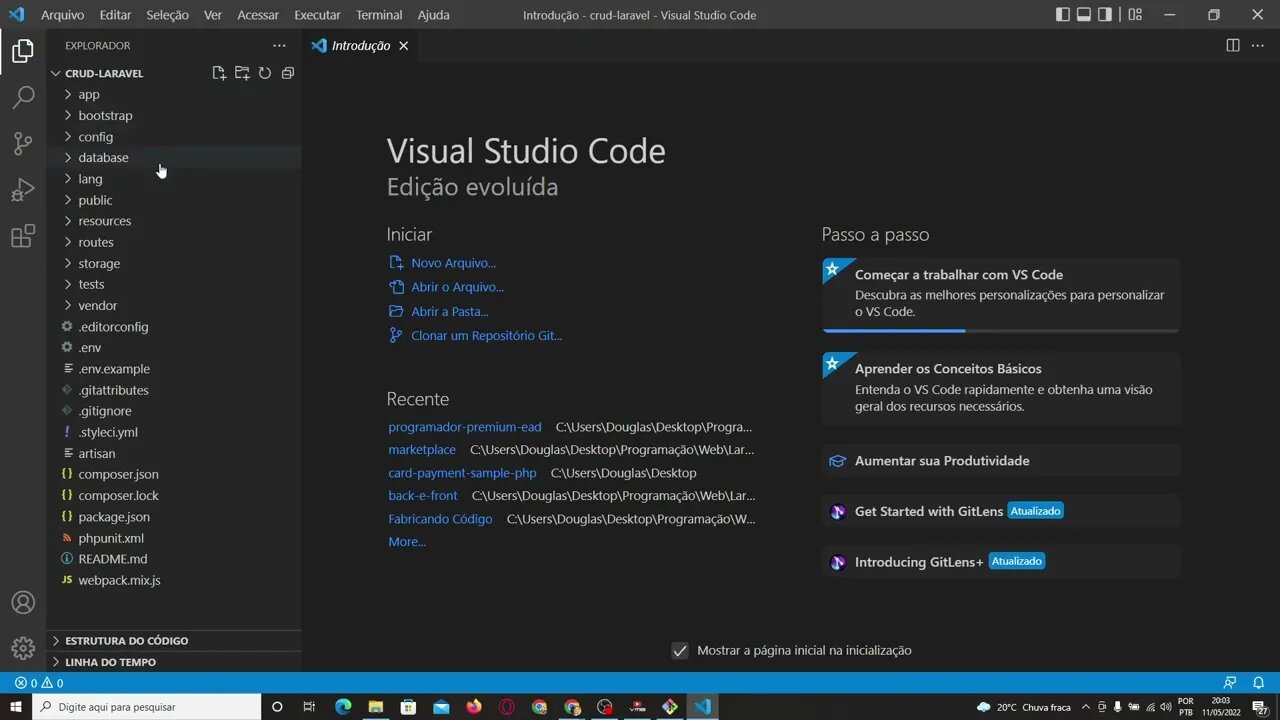Open the Extensions view
The image size is (1280, 720).
click(23, 236)
